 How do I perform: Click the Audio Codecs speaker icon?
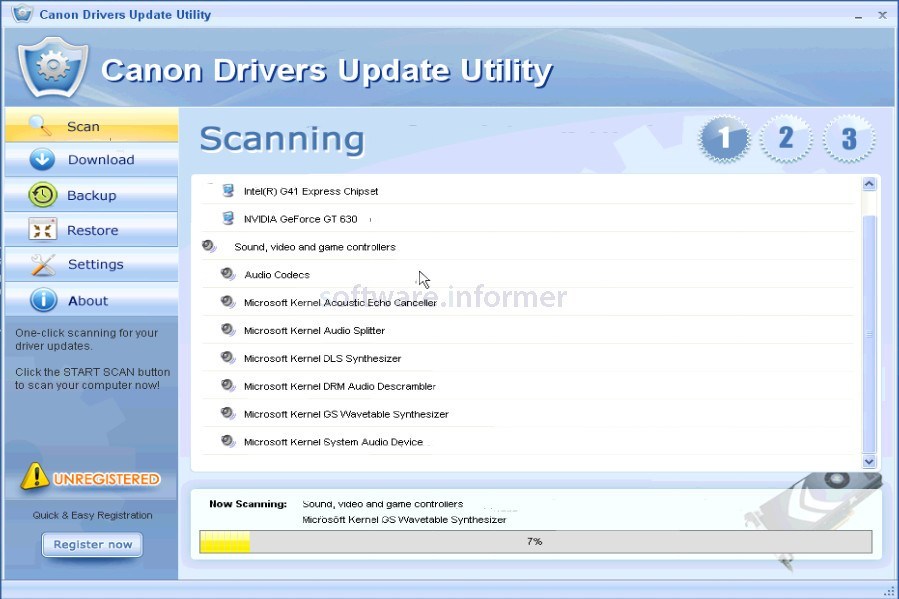click(228, 274)
